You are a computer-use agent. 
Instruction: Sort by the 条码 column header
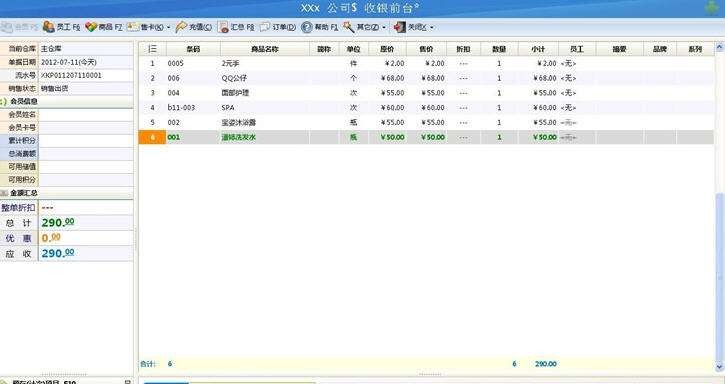pos(193,49)
